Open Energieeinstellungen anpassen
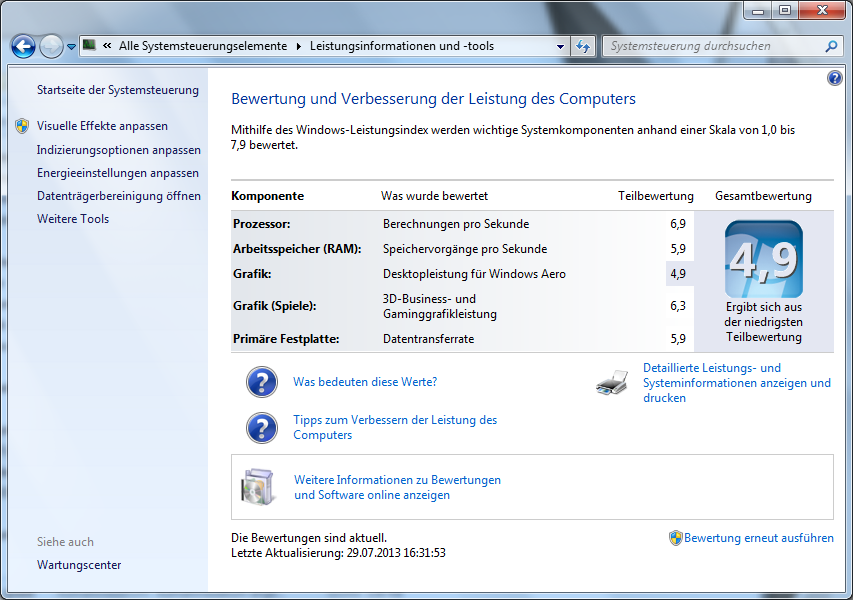 [x=118, y=173]
